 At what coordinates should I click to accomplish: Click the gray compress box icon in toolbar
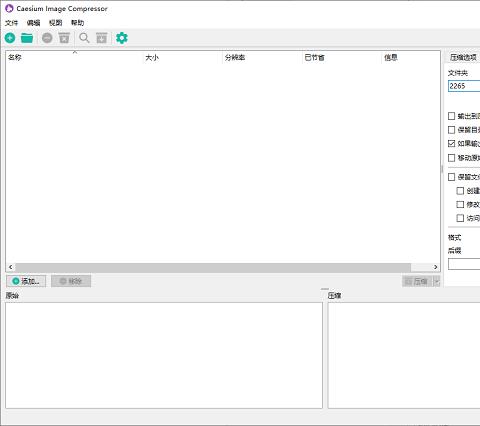click(102, 38)
